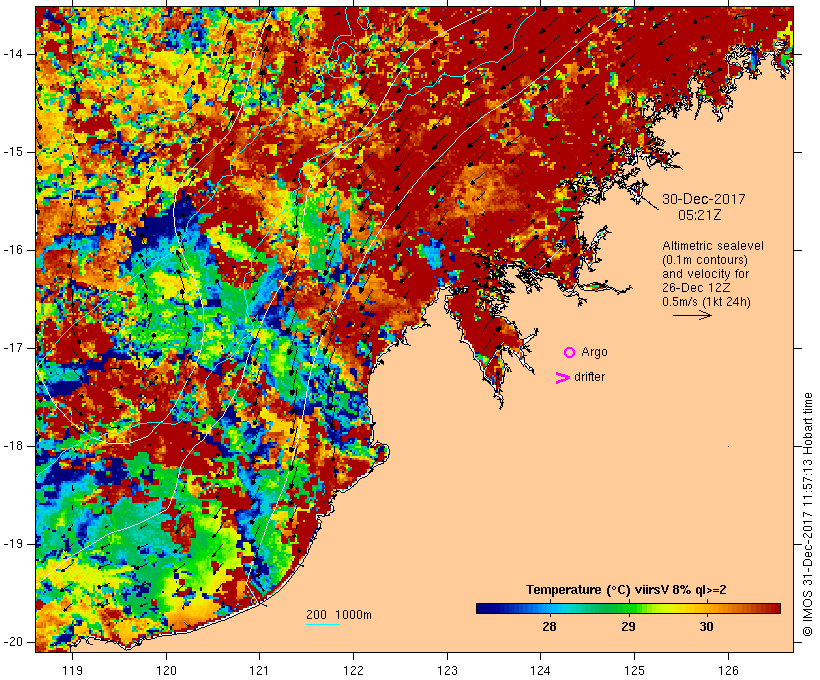Click the '-18' latitude axis label
This screenshot has height=680, width=820.
(13, 446)
